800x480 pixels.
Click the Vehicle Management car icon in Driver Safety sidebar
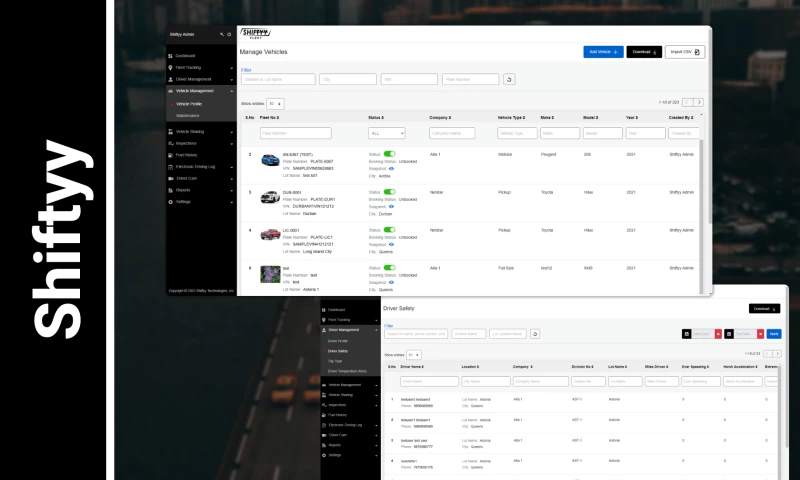[324, 385]
